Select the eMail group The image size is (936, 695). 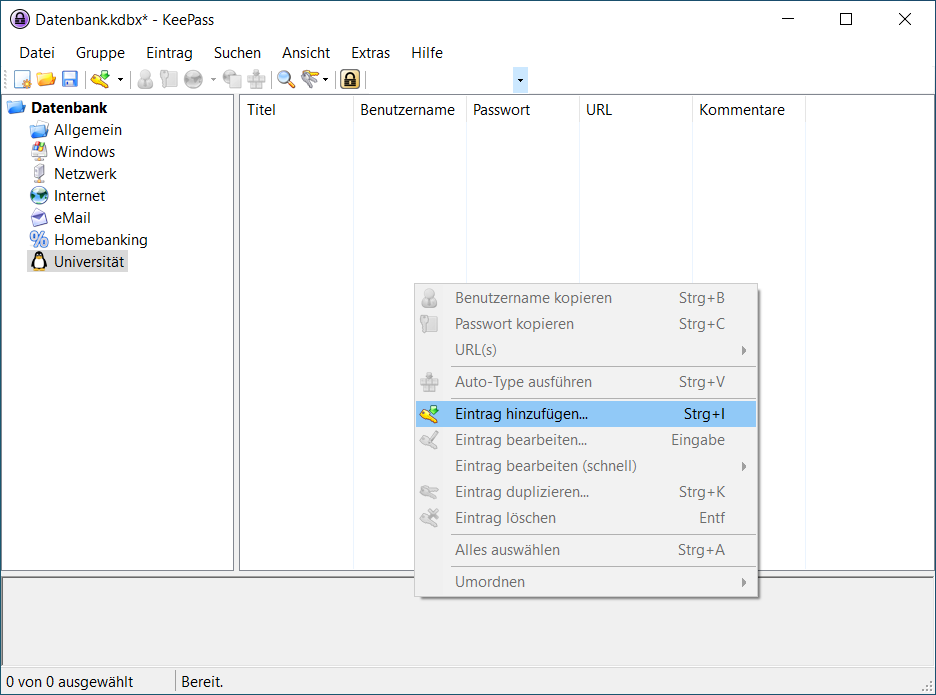point(72,218)
